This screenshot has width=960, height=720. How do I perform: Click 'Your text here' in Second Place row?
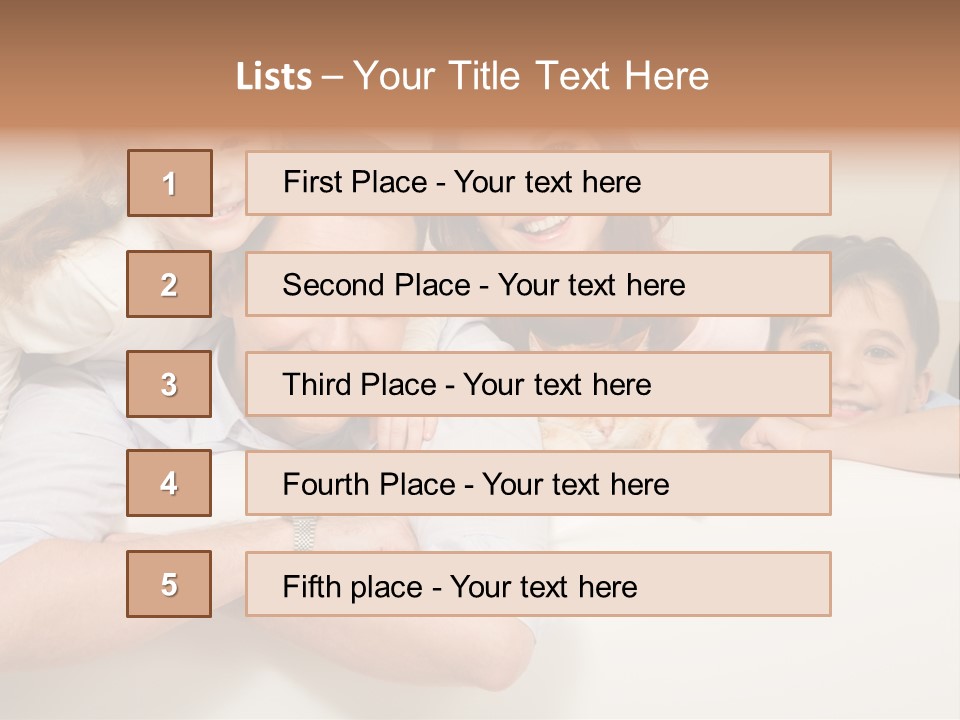591,285
